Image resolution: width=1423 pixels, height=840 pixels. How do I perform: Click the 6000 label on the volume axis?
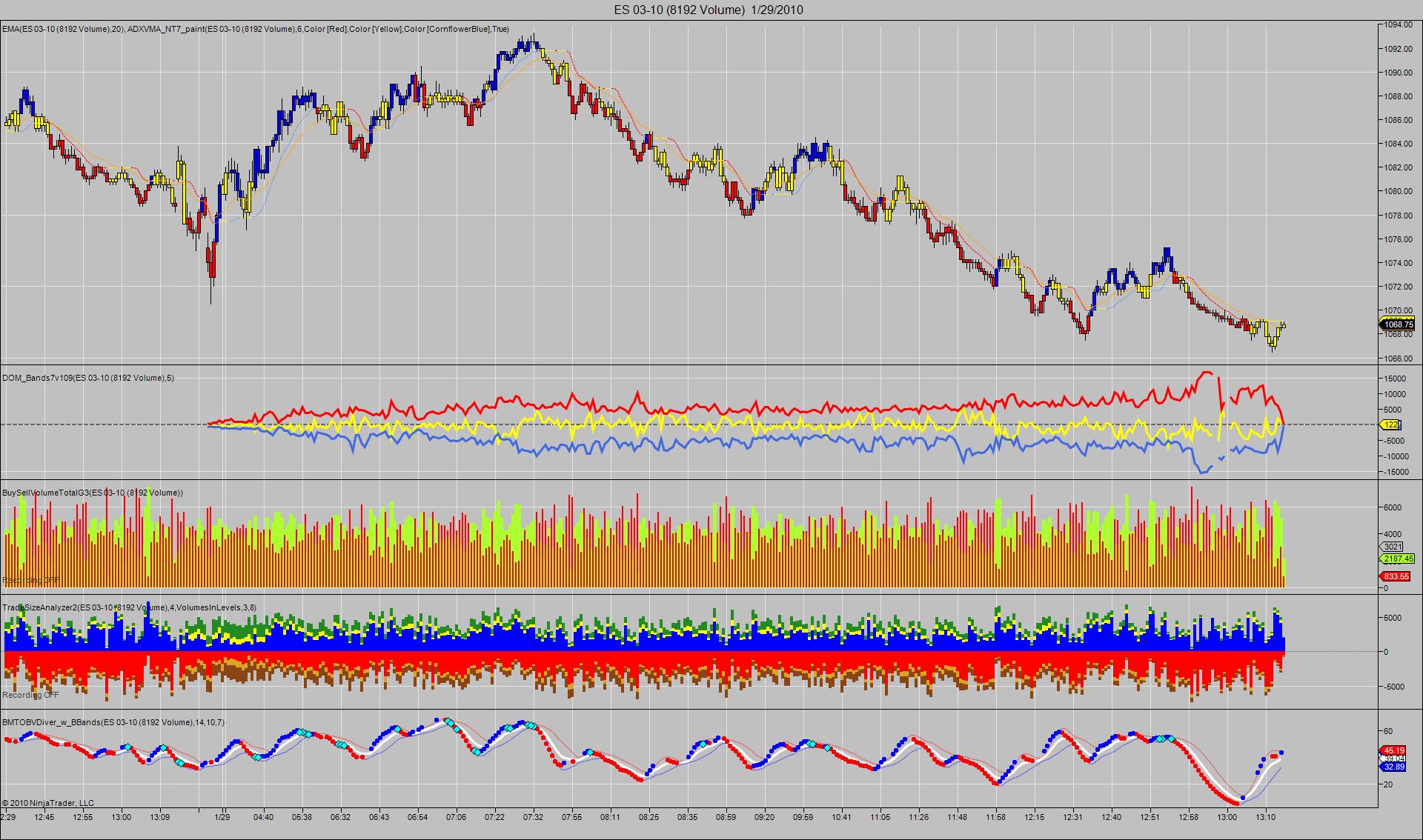click(1392, 507)
